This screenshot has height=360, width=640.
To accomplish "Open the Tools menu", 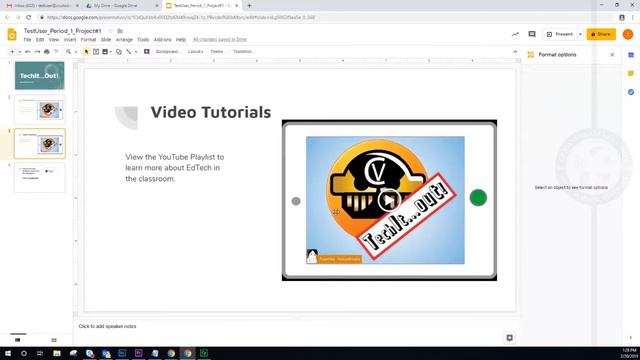I will tap(143, 40).
